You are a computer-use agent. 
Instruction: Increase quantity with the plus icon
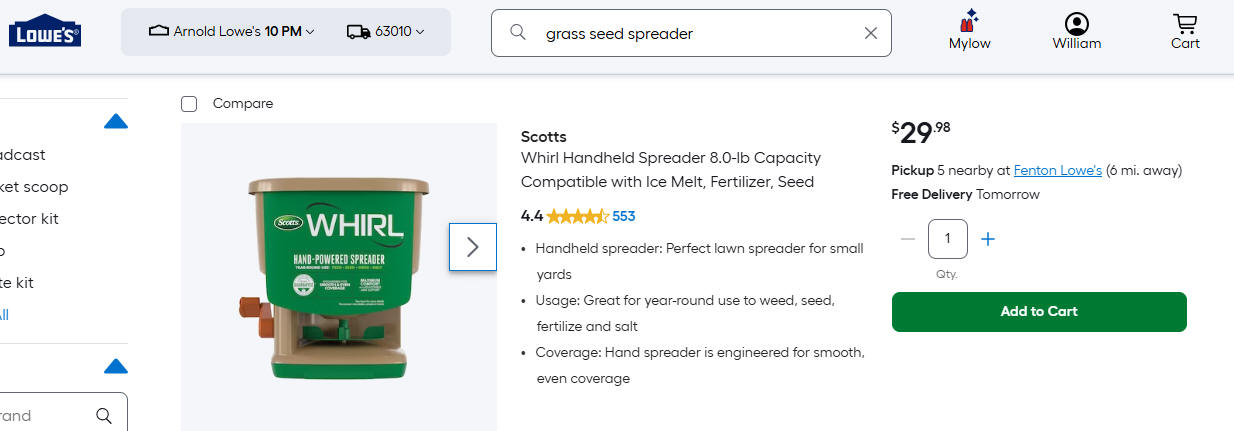click(x=988, y=239)
